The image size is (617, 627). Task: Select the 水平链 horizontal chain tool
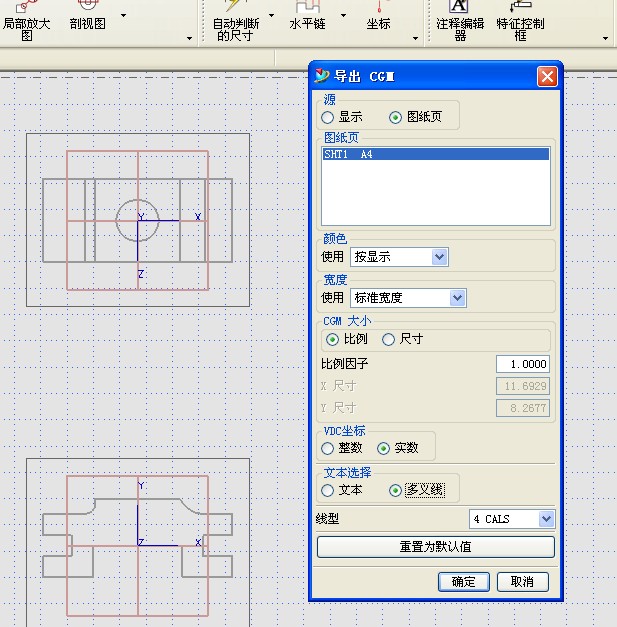point(307,17)
